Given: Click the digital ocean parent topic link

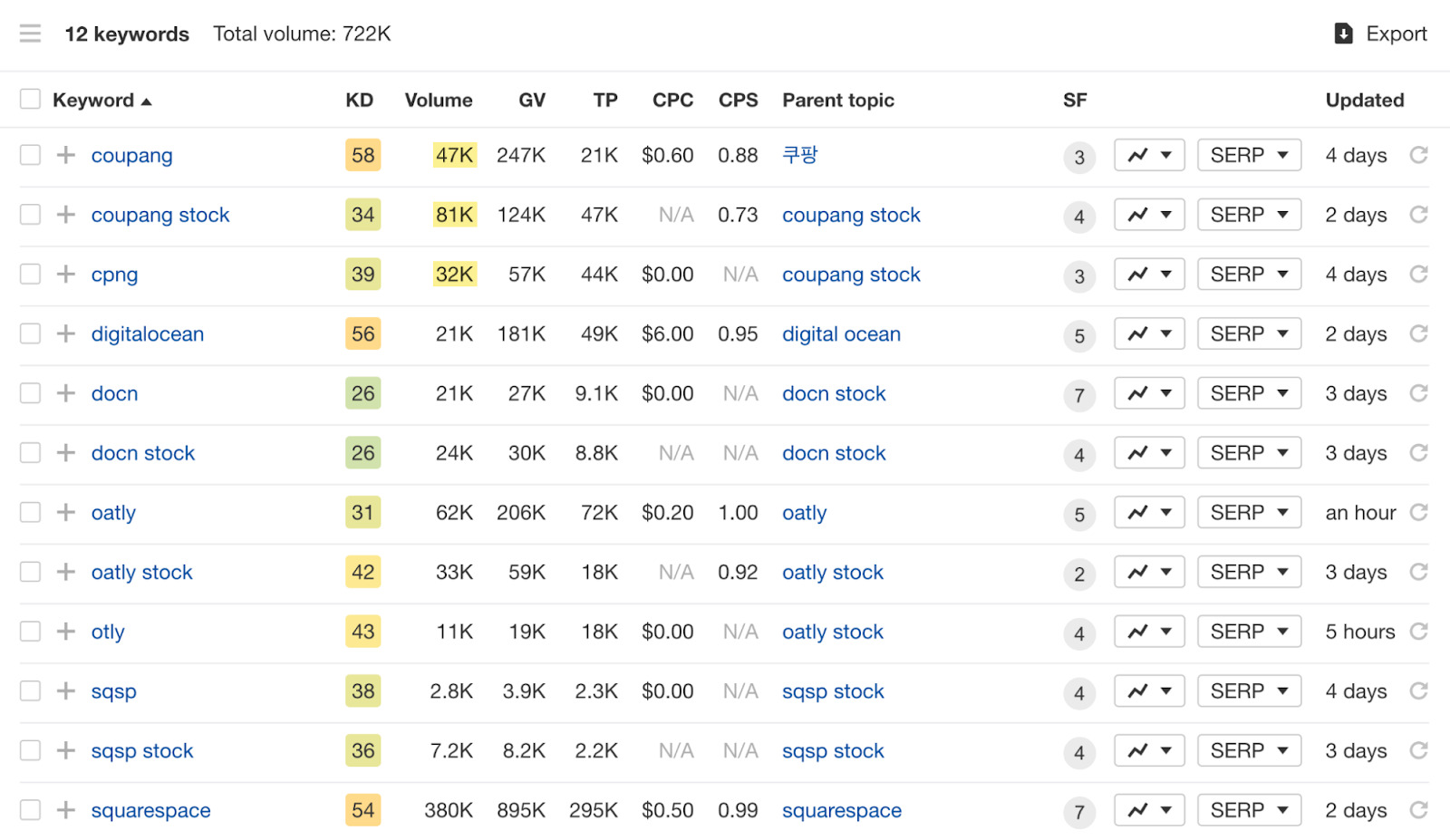Looking at the screenshot, I should [x=841, y=333].
